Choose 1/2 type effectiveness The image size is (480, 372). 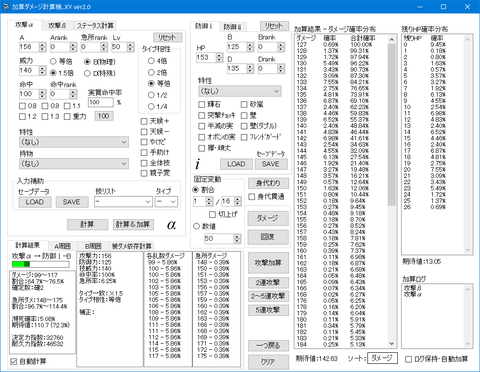click(158, 95)
